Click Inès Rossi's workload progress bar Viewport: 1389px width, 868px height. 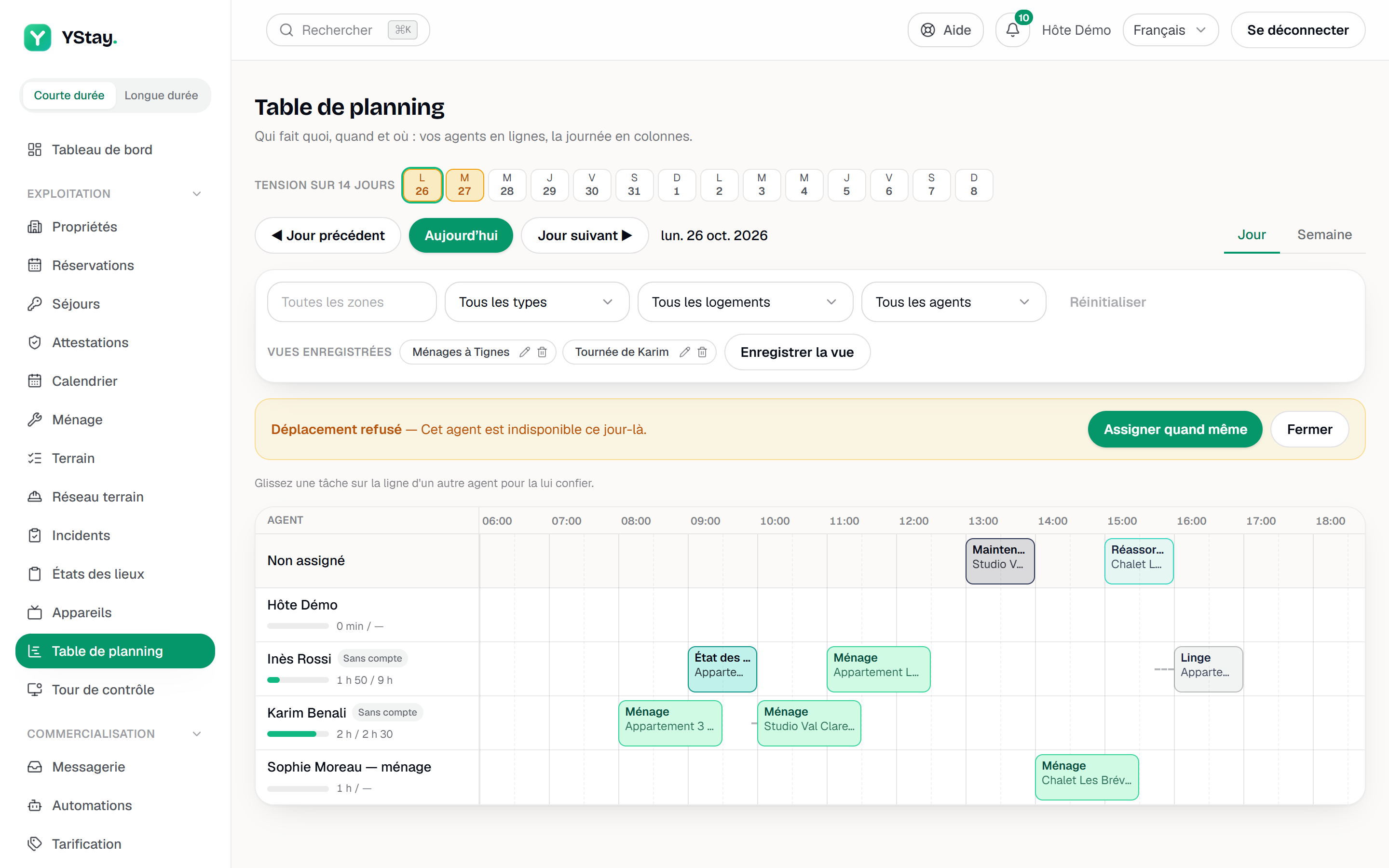click(x=298, y=680)
